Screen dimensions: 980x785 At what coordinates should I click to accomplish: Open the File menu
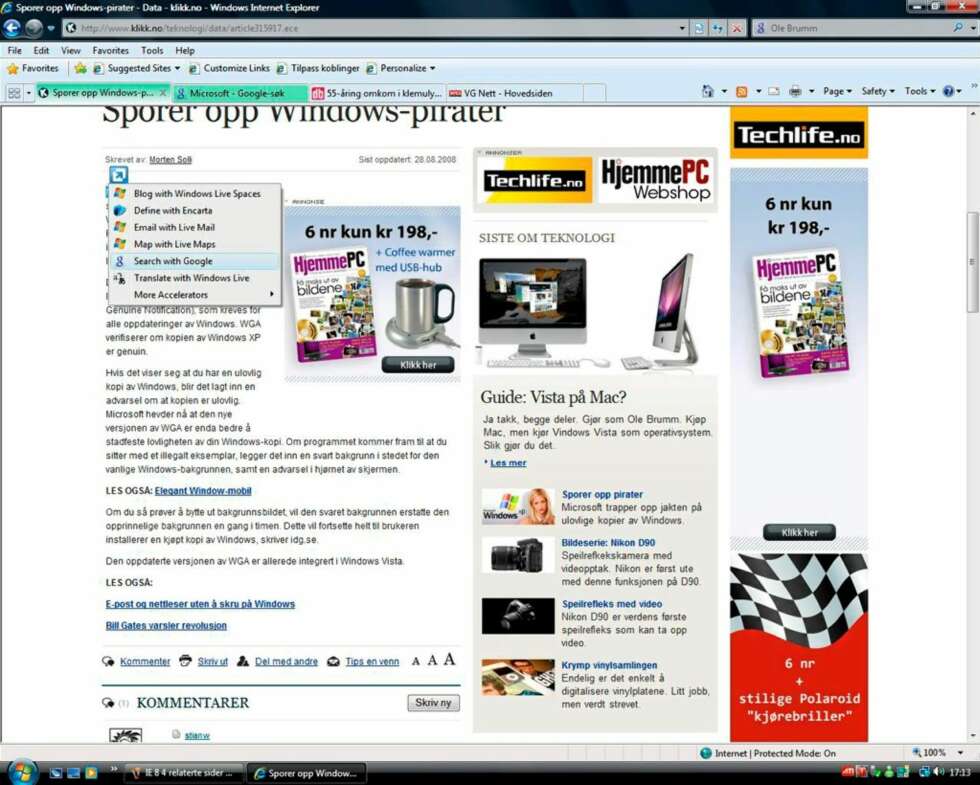click(x=14, y=51)
